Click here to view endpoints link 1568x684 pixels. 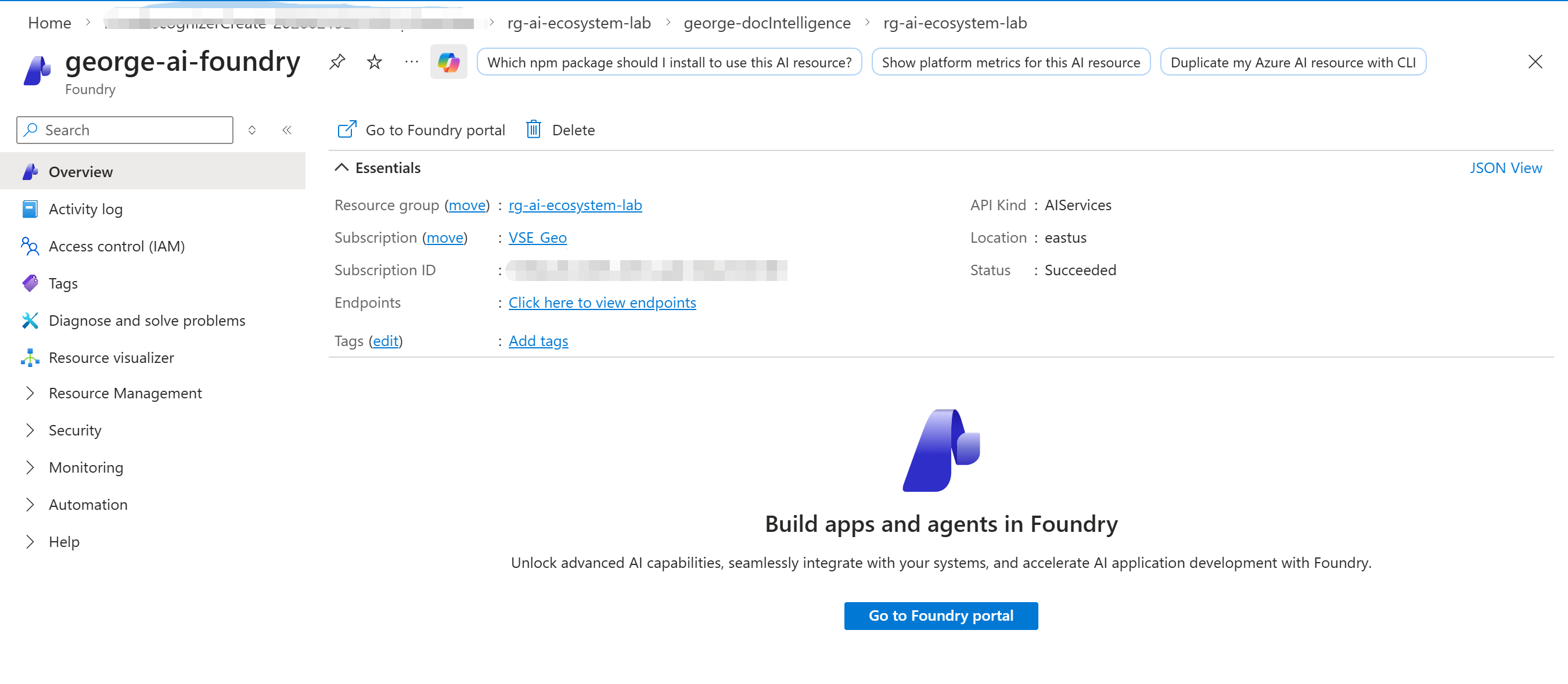(602, 303)
